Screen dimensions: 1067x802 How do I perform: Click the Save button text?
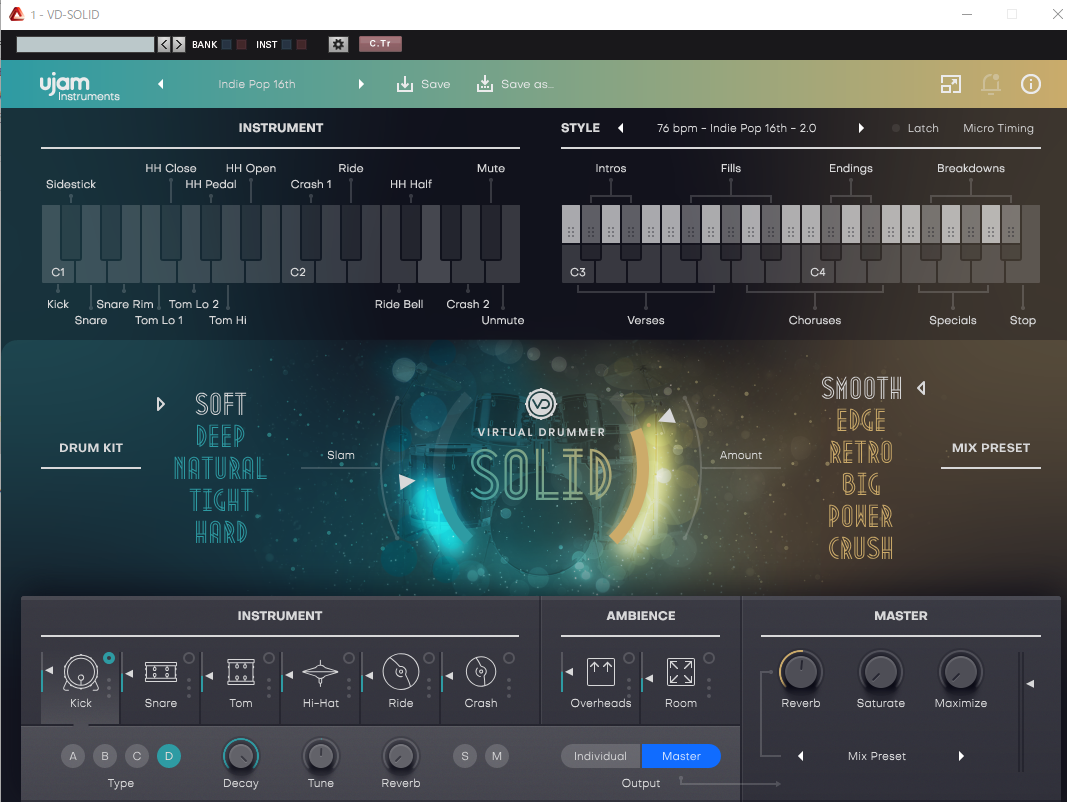click(x=436, y=84)
